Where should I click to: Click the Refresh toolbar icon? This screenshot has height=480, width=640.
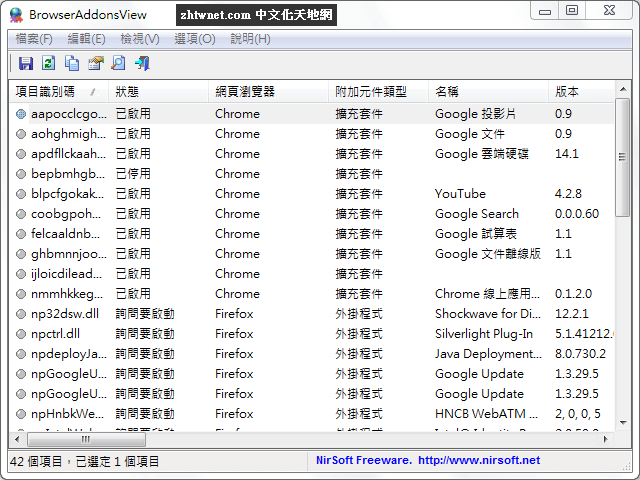click(49, 63)
